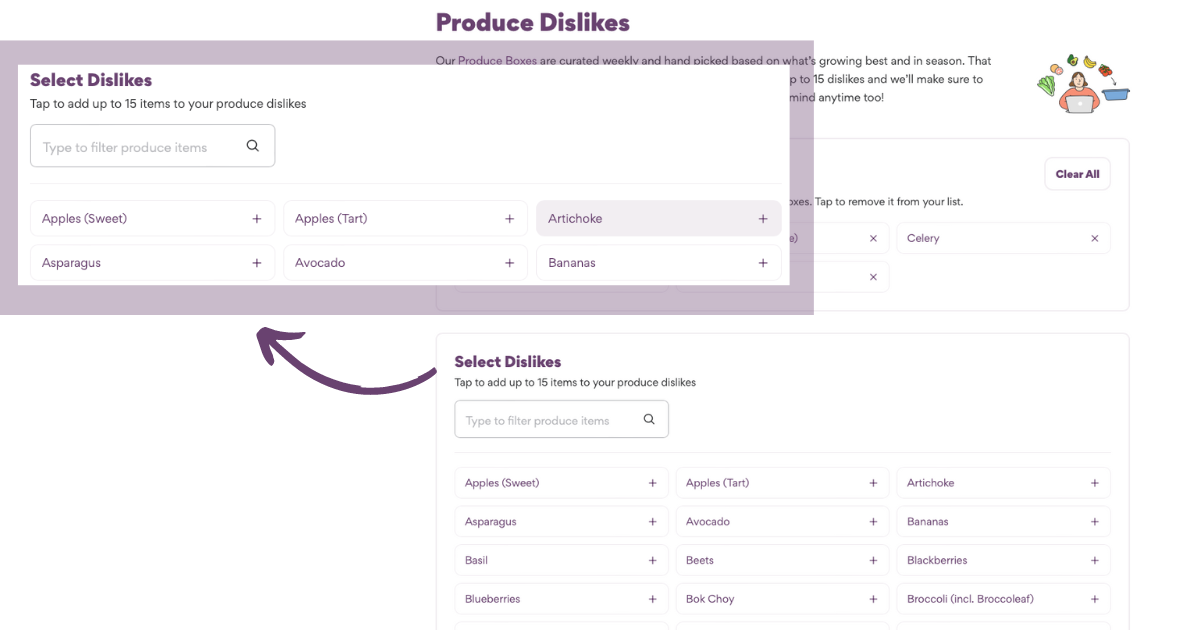Add Basil using its plus icon
The width and height of the screenshot is (1200, 630).
(x=652, y=561)
